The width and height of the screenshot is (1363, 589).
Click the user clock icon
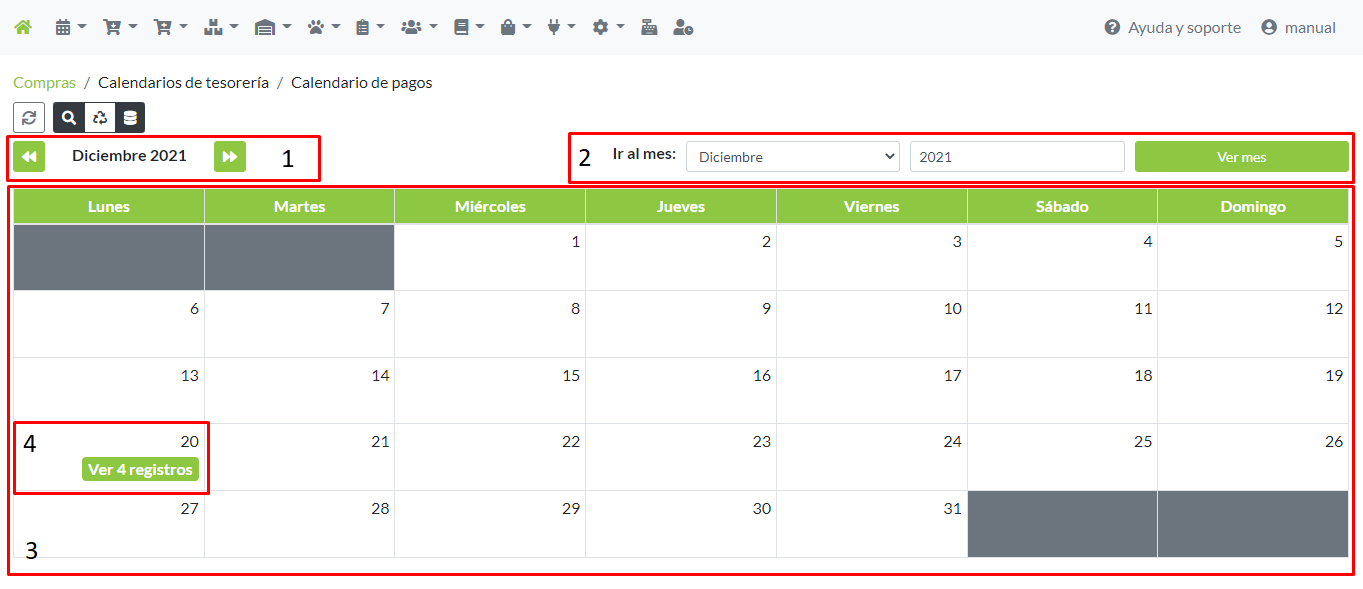click(683, 28)
